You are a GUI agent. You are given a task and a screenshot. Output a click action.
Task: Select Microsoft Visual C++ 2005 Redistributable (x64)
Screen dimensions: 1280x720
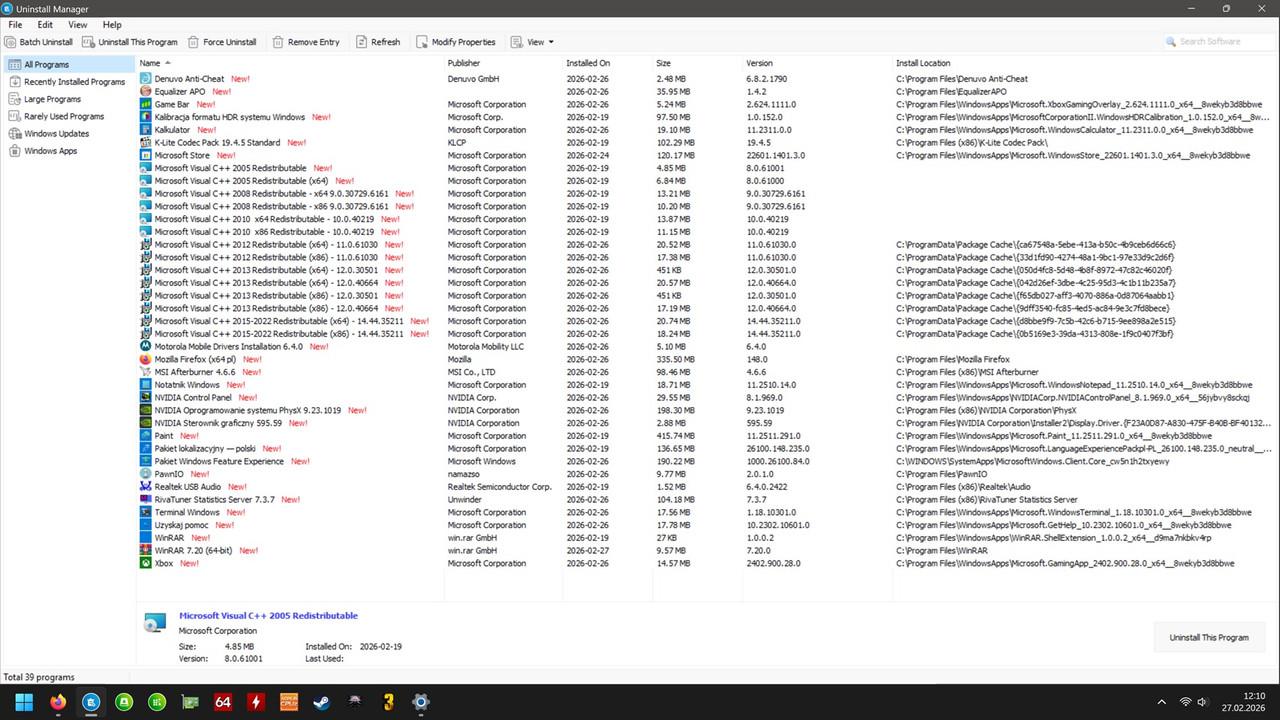coord(707,181)
